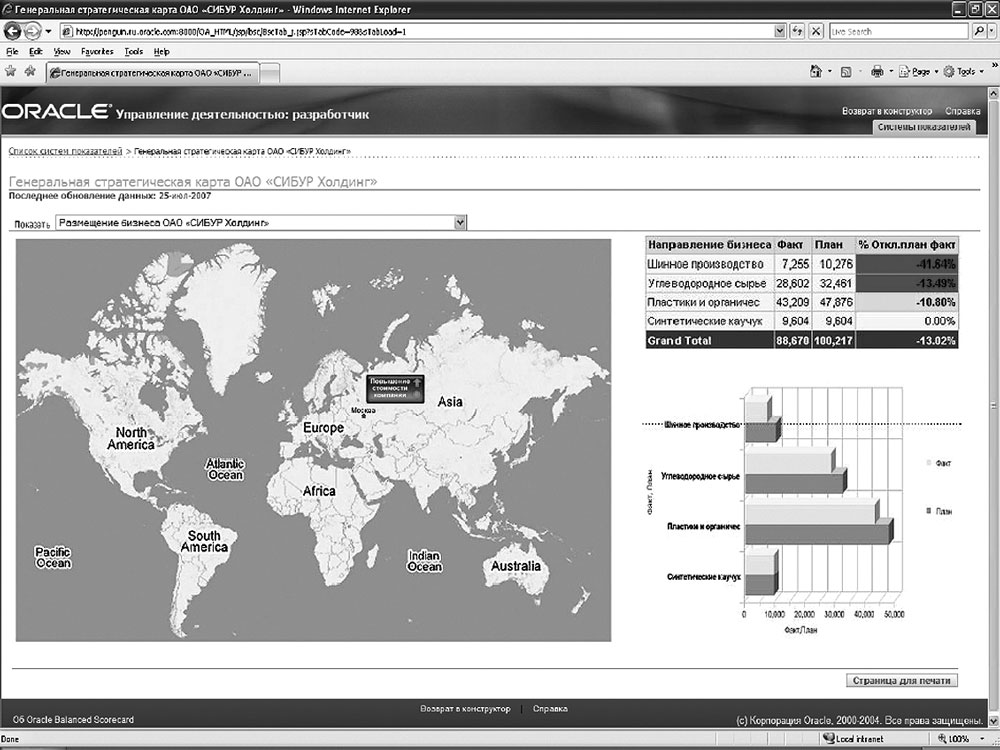The height and width of the screenshot is (750, 1000).
Task: Click the Live Search magnifier icon
Action: pyautogui.click(x=977, y=31)
